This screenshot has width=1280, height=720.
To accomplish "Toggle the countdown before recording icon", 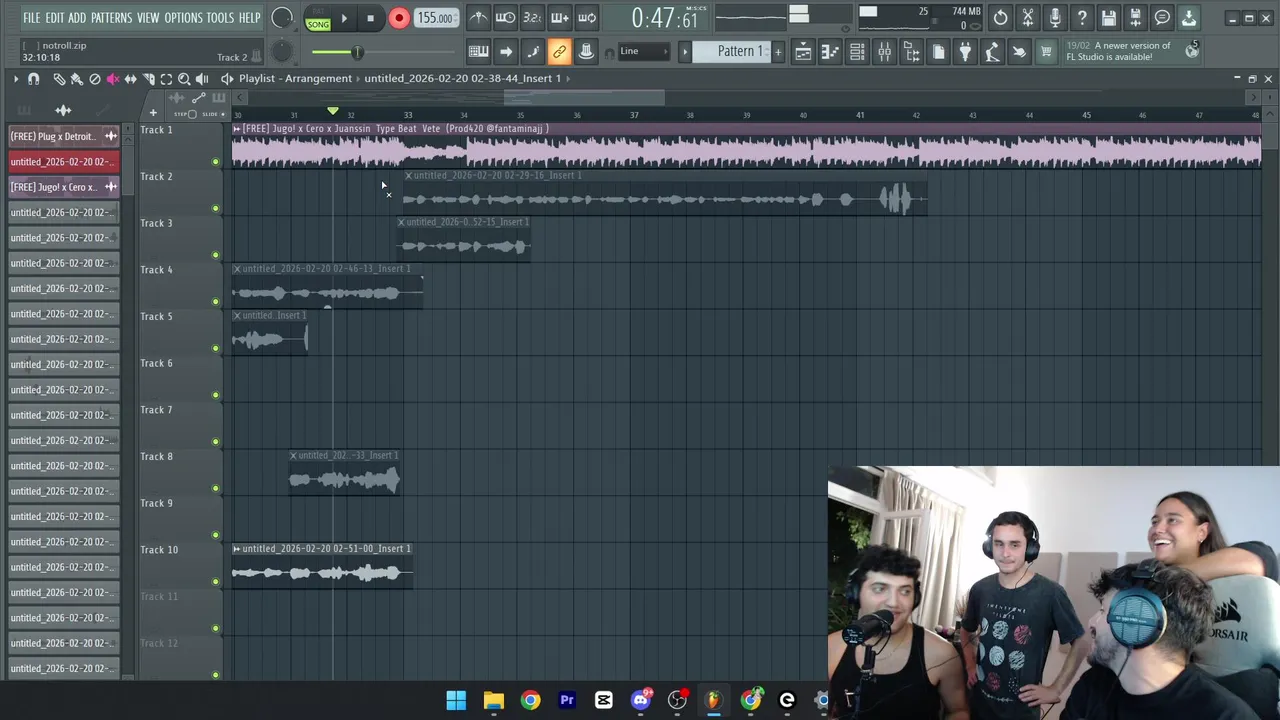I will [532, 18].
